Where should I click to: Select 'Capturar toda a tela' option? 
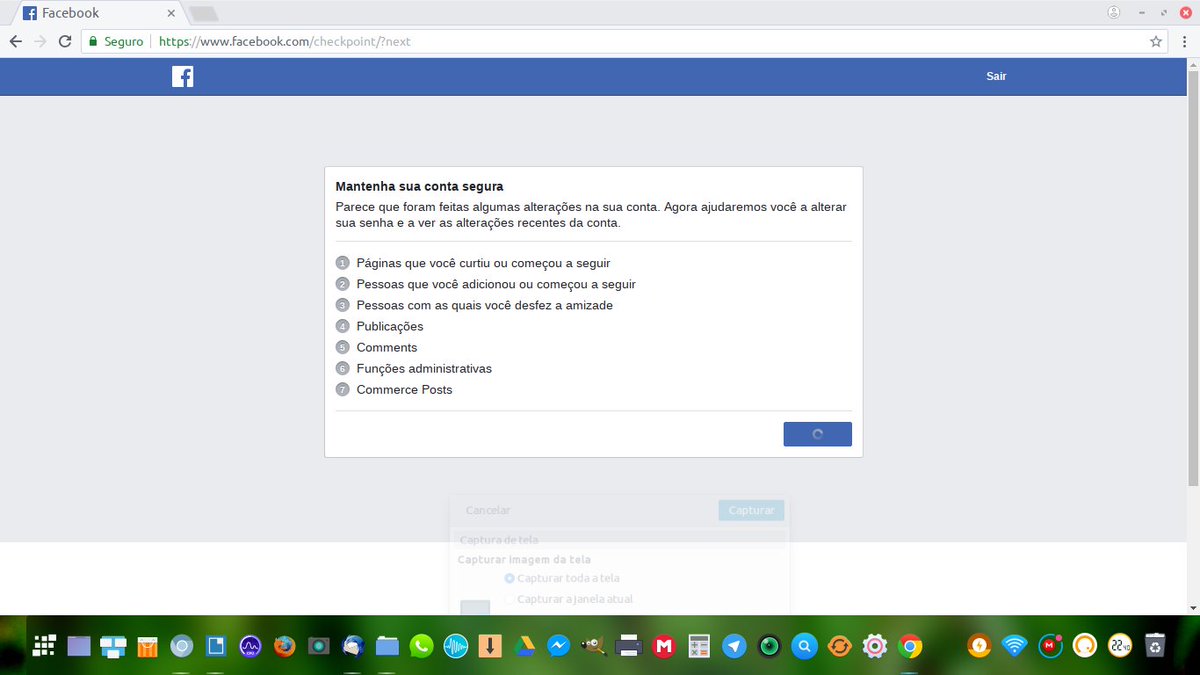562,578
